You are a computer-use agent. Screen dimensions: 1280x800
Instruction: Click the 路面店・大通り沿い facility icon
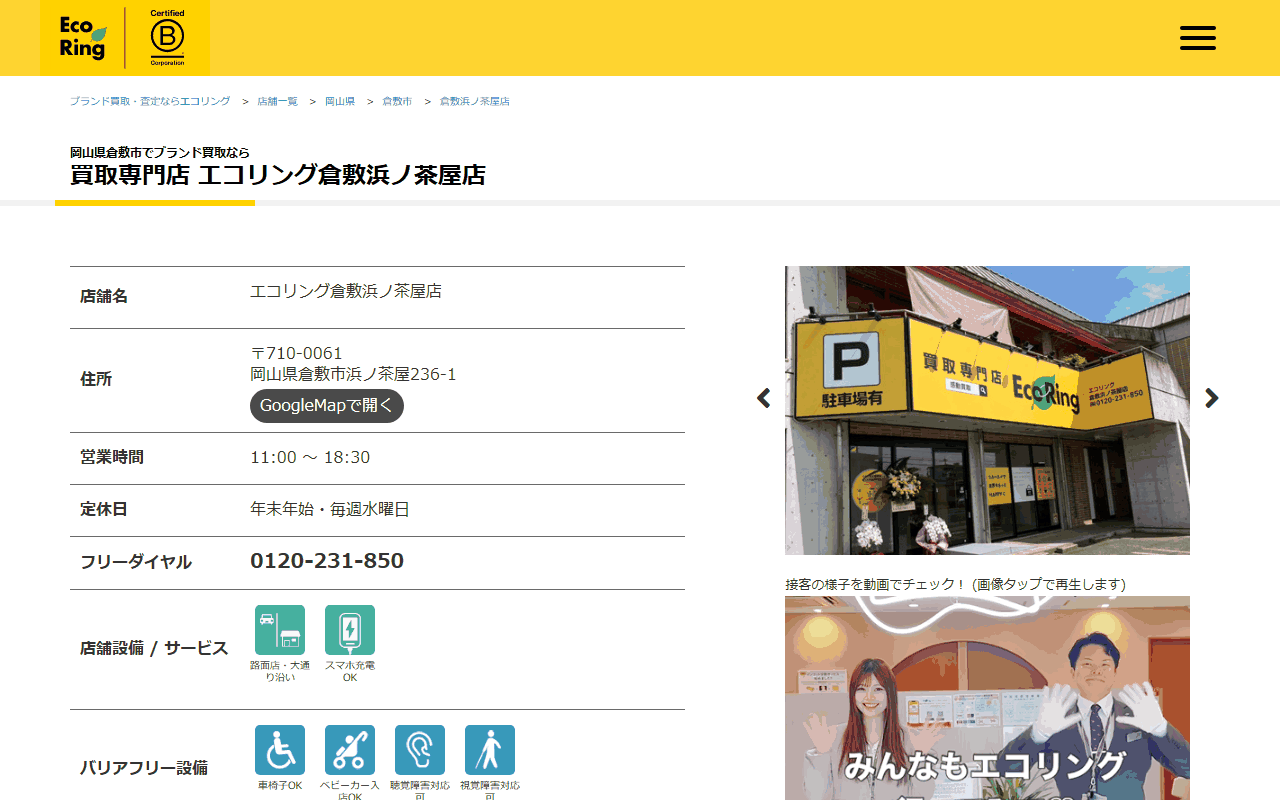[280, 630]
